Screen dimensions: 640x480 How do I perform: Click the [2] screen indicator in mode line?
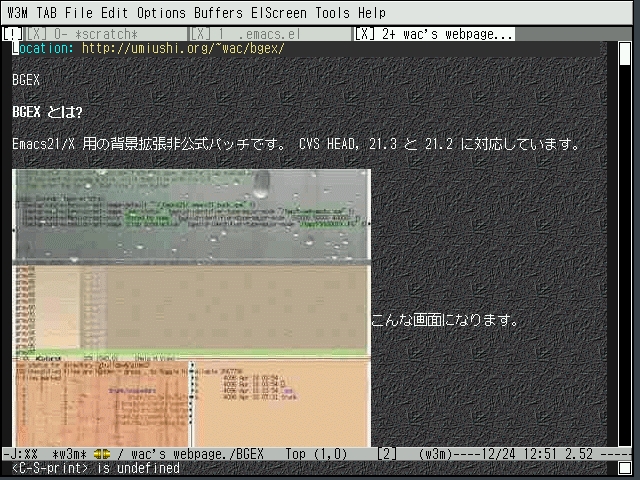(x=386, y=454)
